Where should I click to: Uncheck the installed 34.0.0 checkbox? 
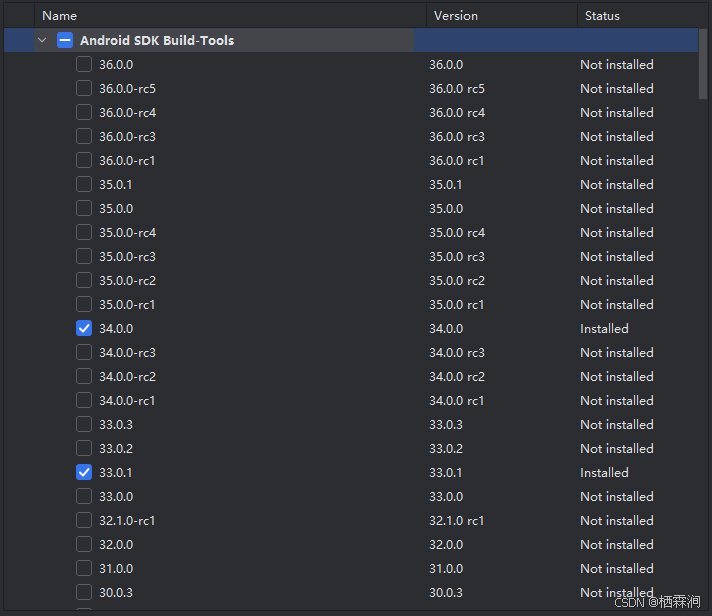84,329
